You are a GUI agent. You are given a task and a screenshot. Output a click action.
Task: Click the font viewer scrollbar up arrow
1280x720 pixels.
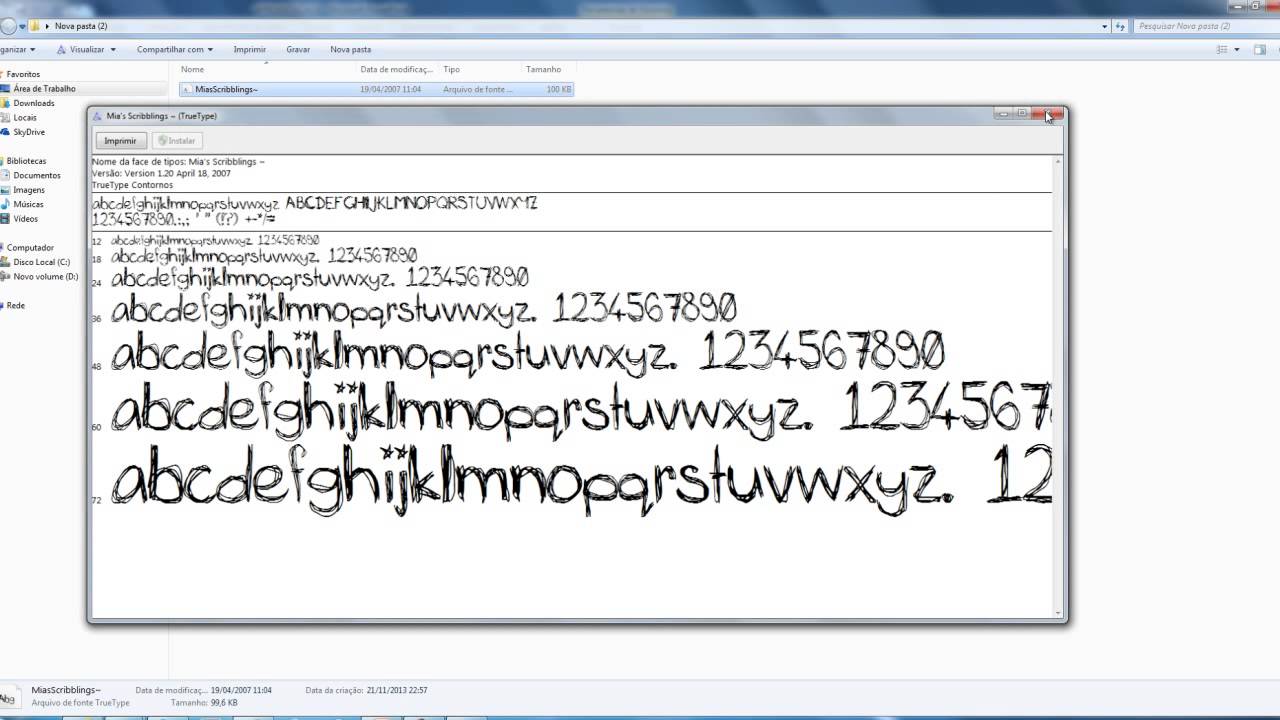[1058, 162]
